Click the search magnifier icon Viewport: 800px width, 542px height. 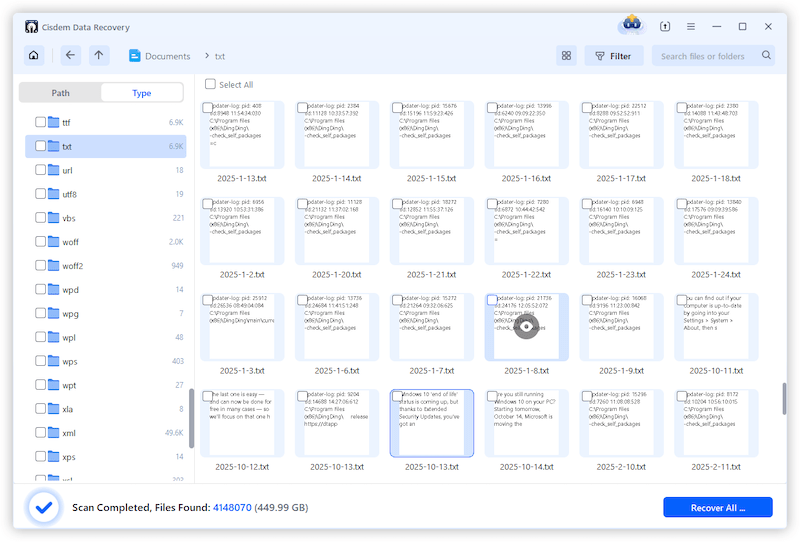[x=767, y=56]
